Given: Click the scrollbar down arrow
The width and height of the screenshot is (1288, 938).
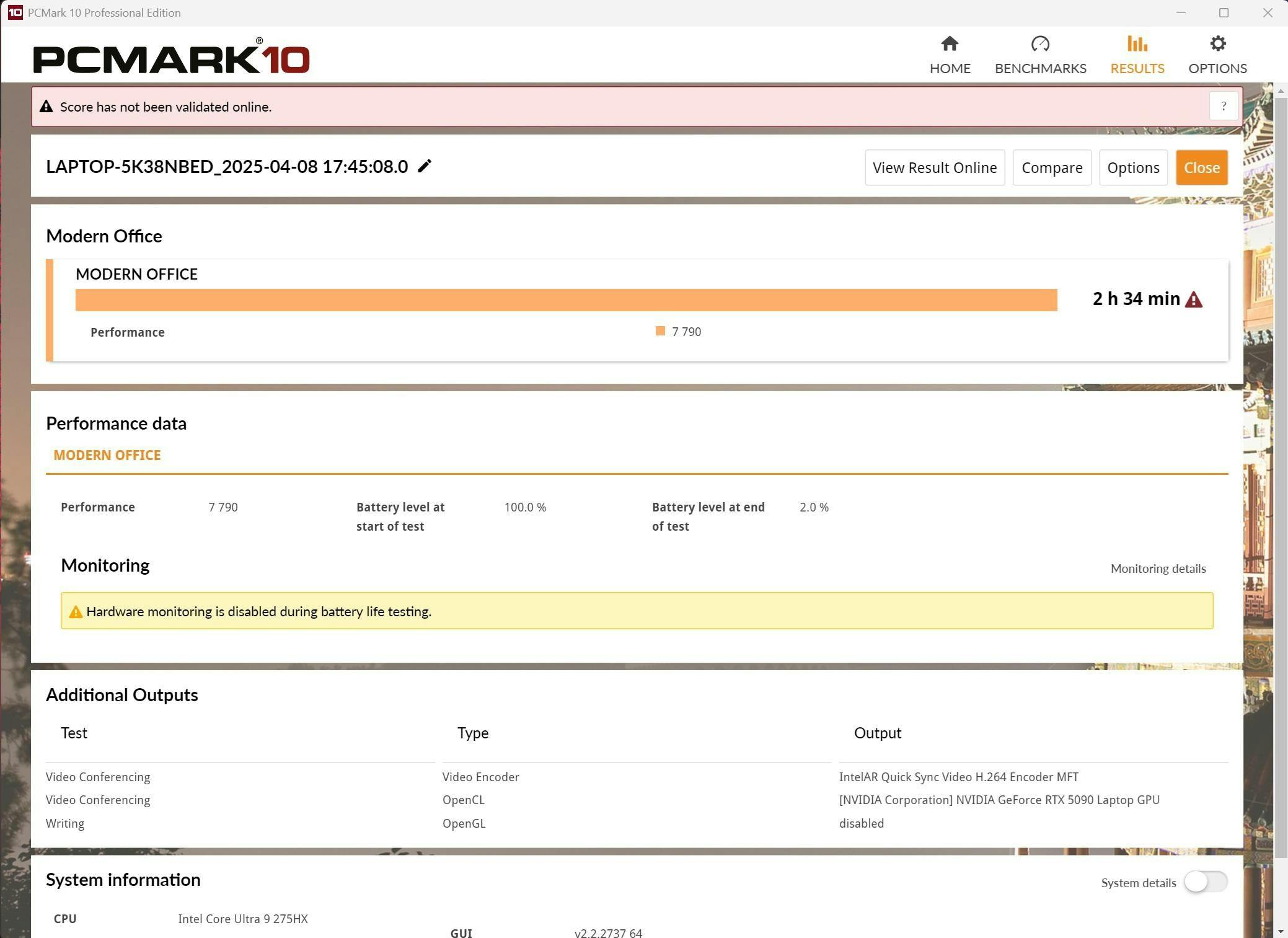Looking at the screenshot, I should tap(1281, 931).
